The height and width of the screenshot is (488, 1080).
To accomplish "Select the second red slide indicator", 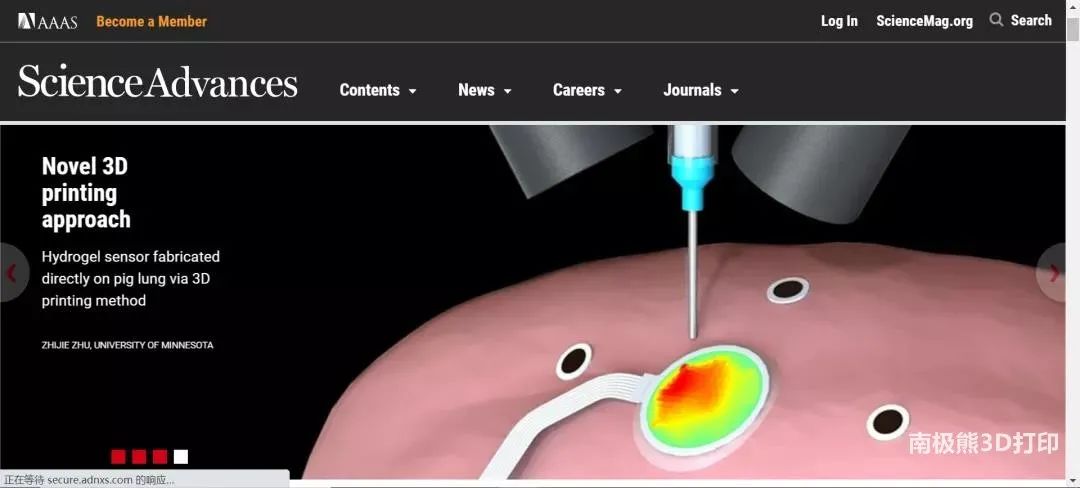I will pos(139,457).
